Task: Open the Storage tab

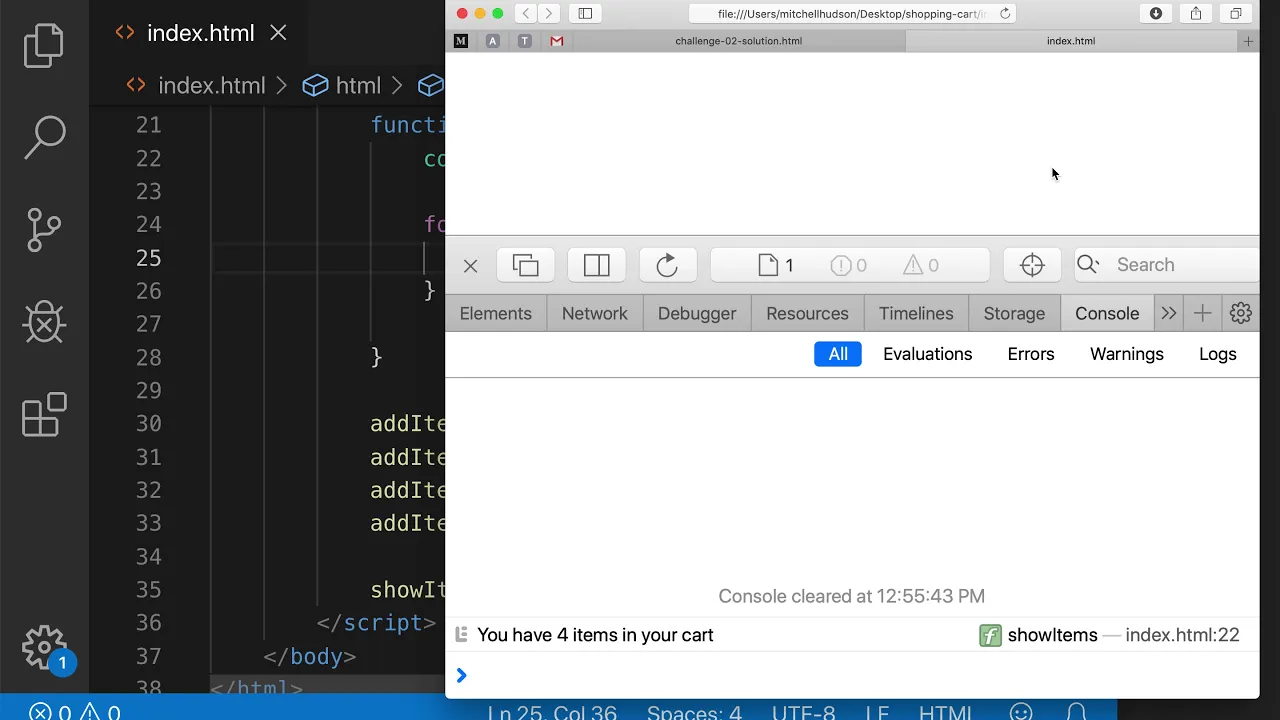Action: [x=1014, y=313]
